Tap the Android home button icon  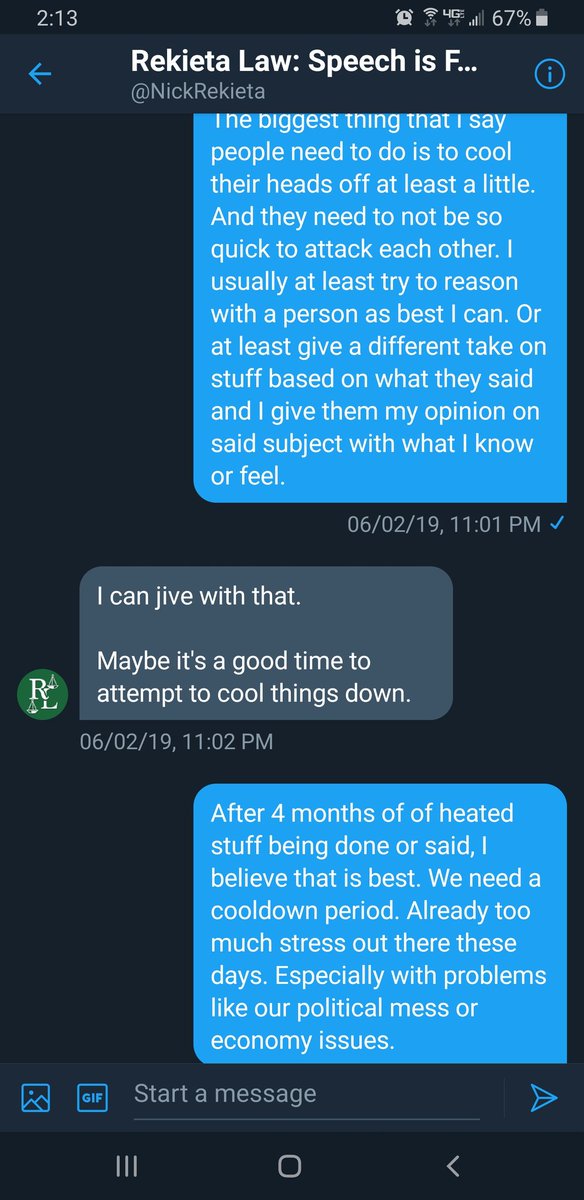pos(290,1165)
